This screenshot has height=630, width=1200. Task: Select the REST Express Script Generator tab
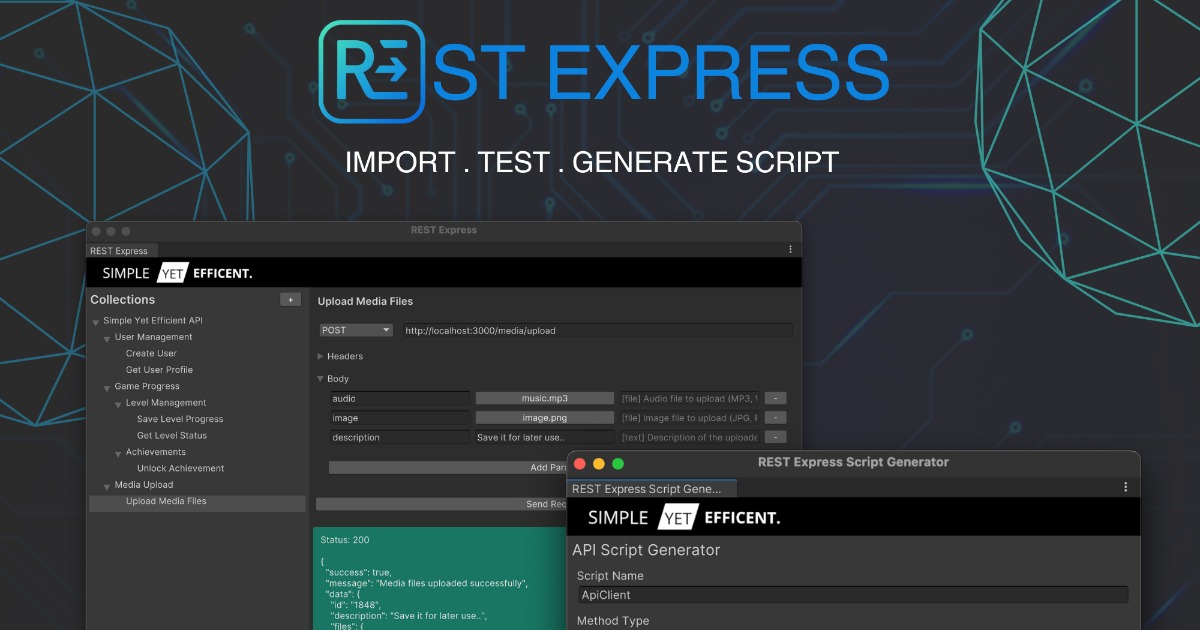coord(651,488)
